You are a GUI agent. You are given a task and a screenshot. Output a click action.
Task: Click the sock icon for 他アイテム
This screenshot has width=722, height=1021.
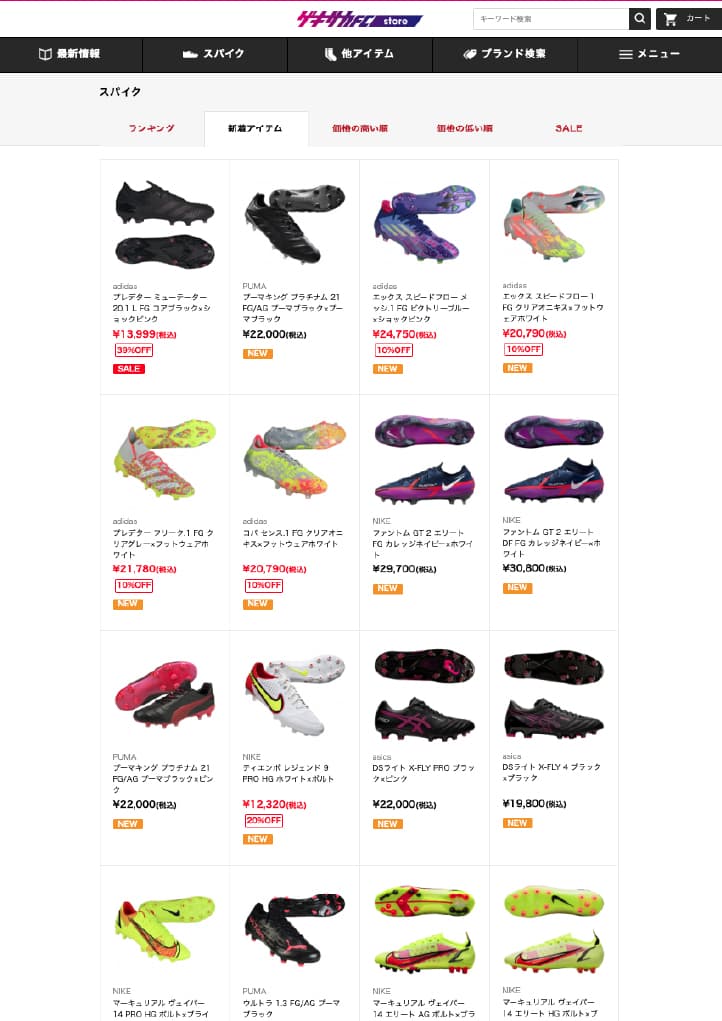[331, 54]
